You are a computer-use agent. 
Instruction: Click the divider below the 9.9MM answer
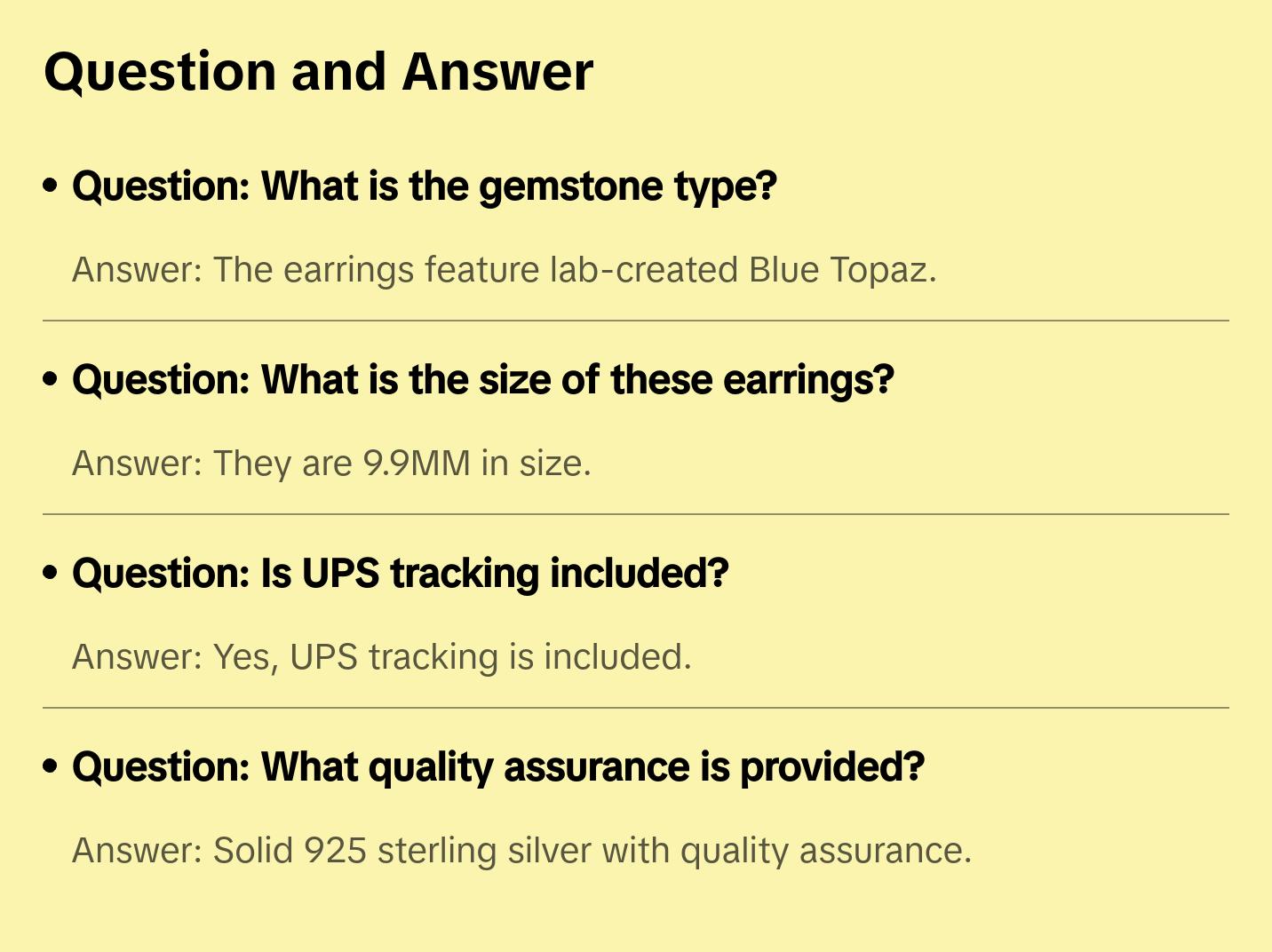pos(635,514)
